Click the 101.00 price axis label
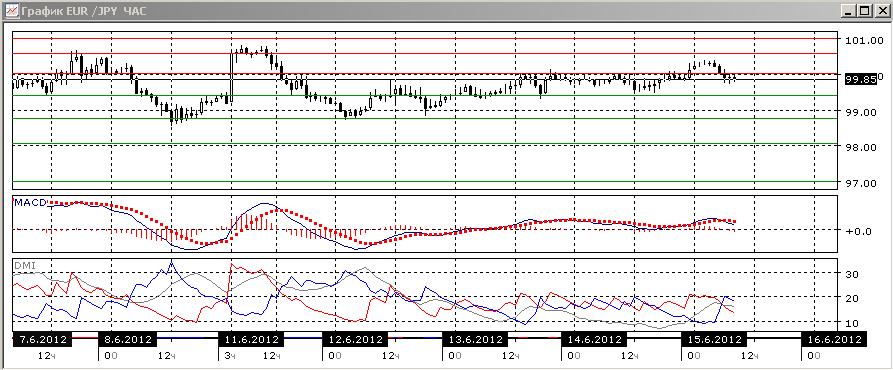 coord(861,40)
